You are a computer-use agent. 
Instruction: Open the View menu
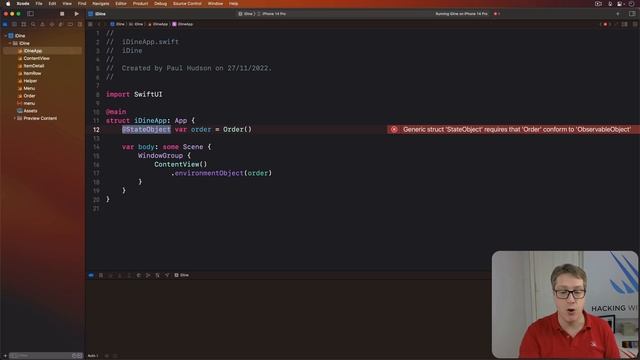(67, 4)
